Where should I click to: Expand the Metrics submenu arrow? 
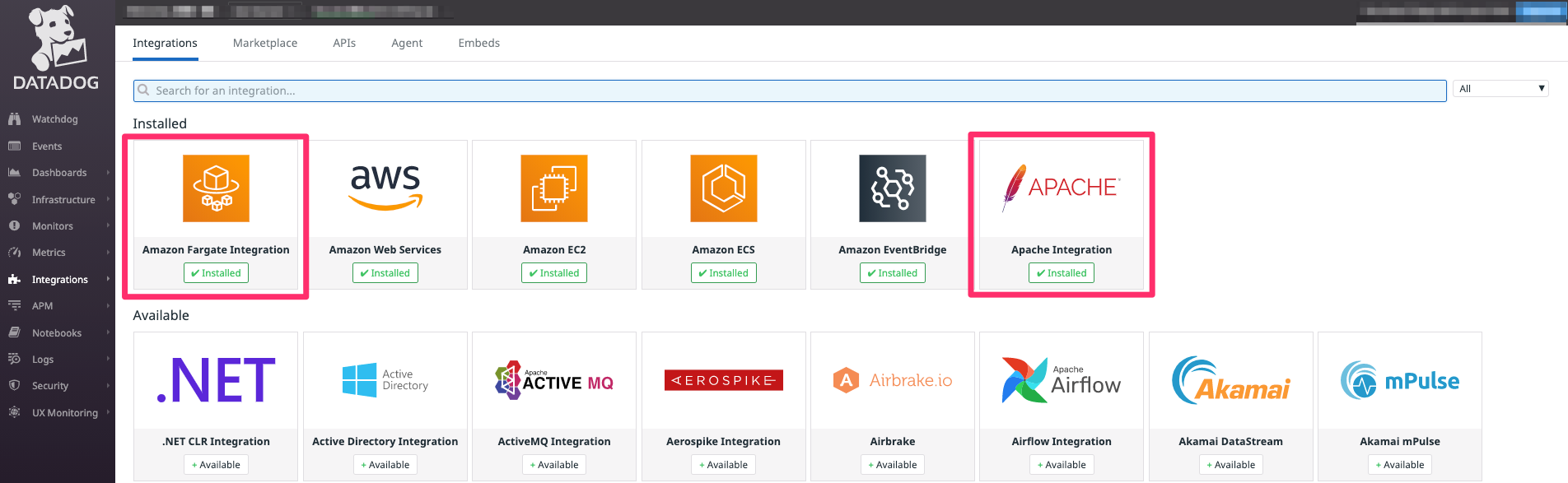pyautogui.click(x=108, y=253)
